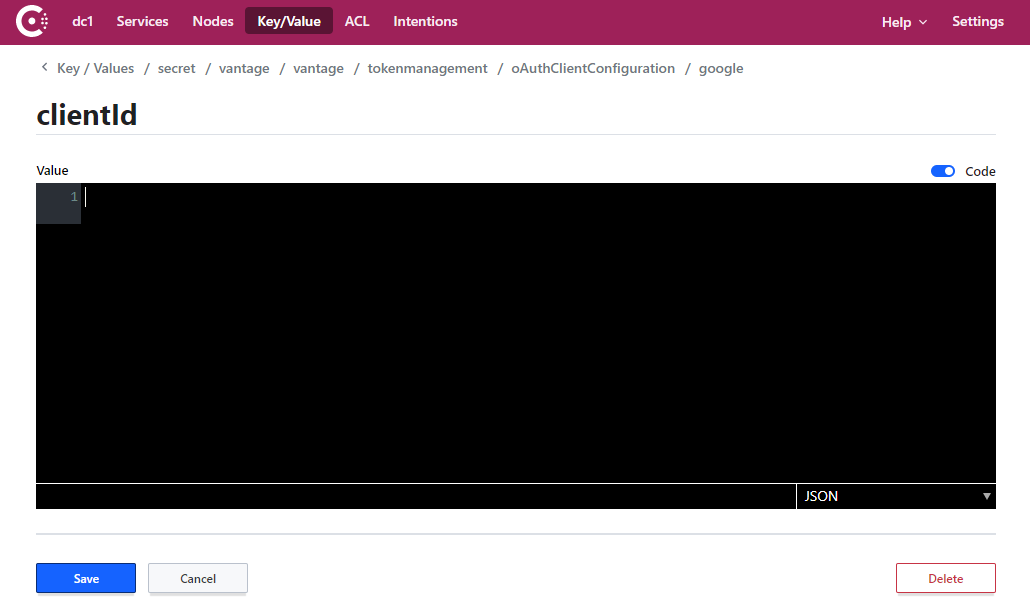Cancel editing the clientId key
Screen dimensions: 1030x609
tap(197, 578)
